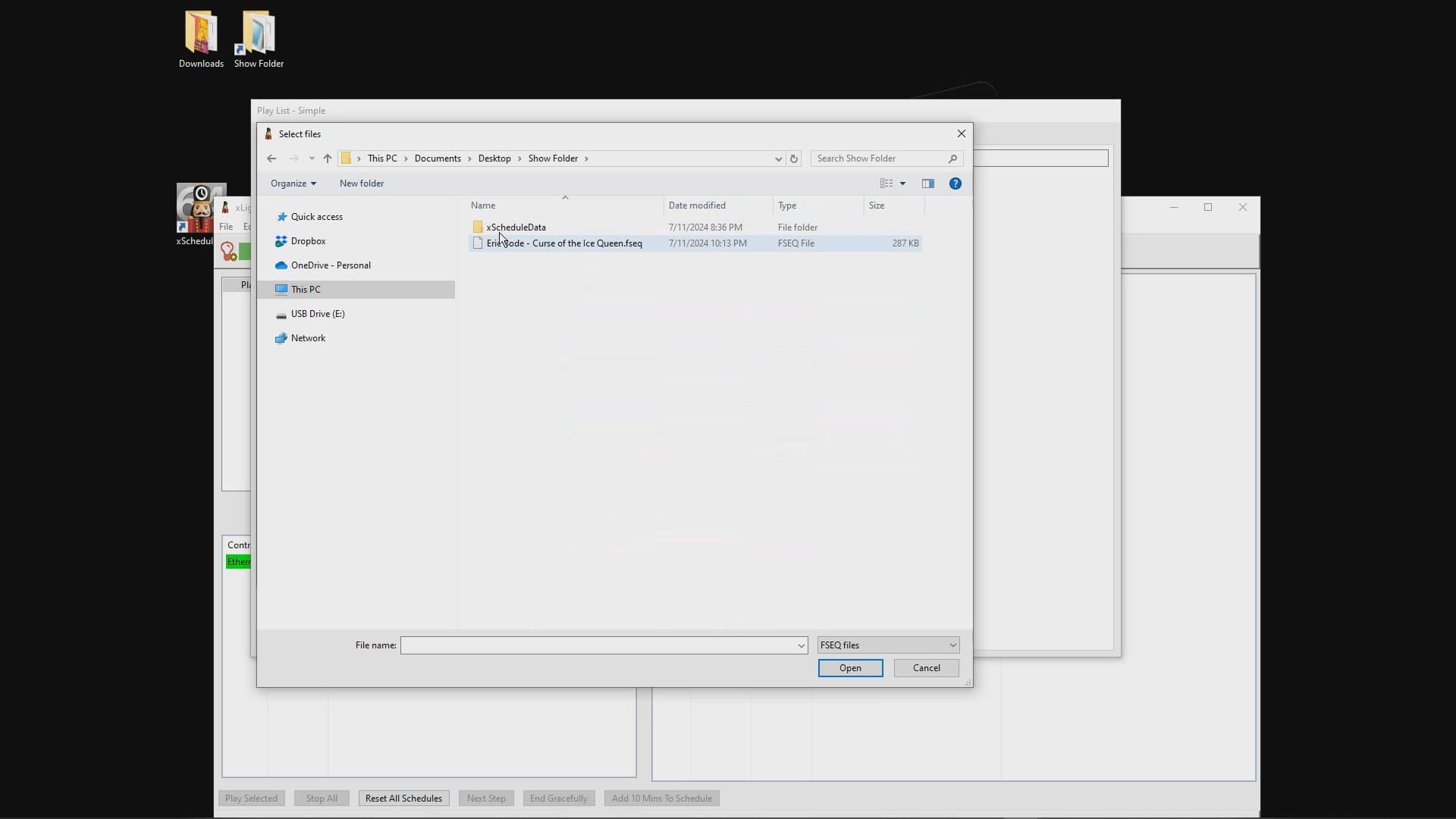Click Add 10 Mins To Schedule
Screen dimensions: 1456x819
[662, 799]
